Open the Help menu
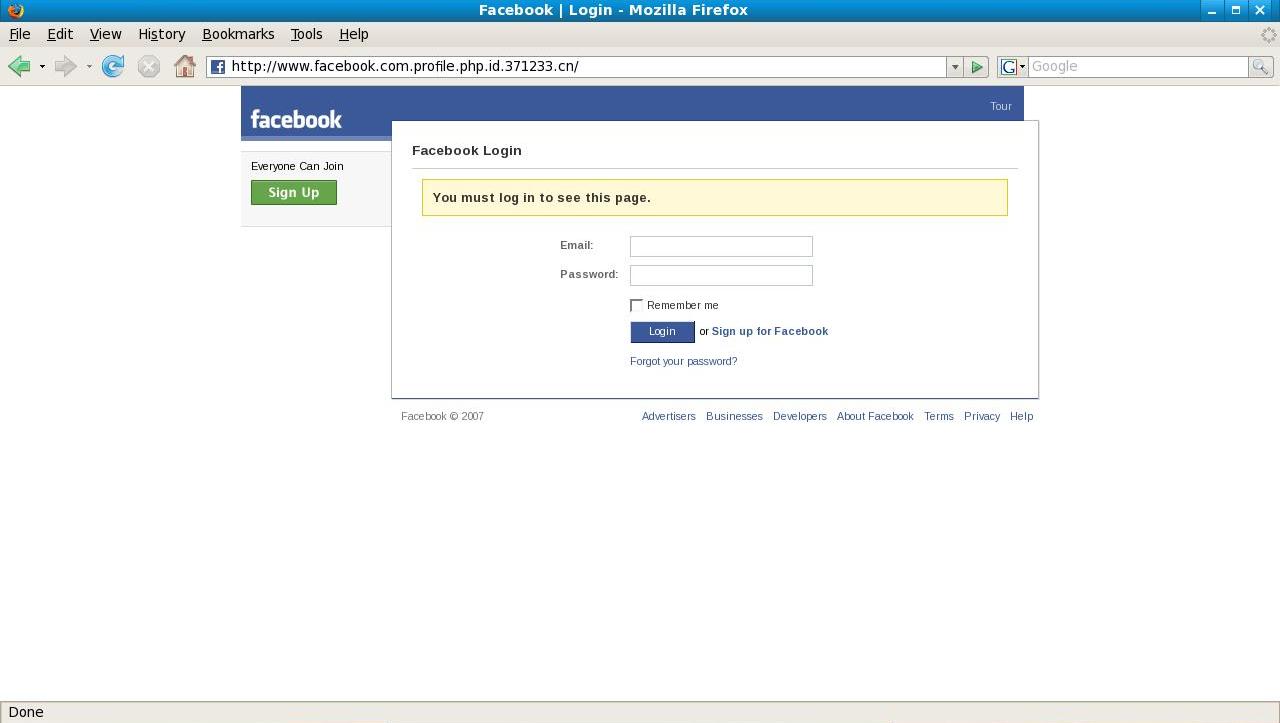Image resolution: width=1280 pixels, height=723 pixels. pyautogui.click(x=354, y=34)
